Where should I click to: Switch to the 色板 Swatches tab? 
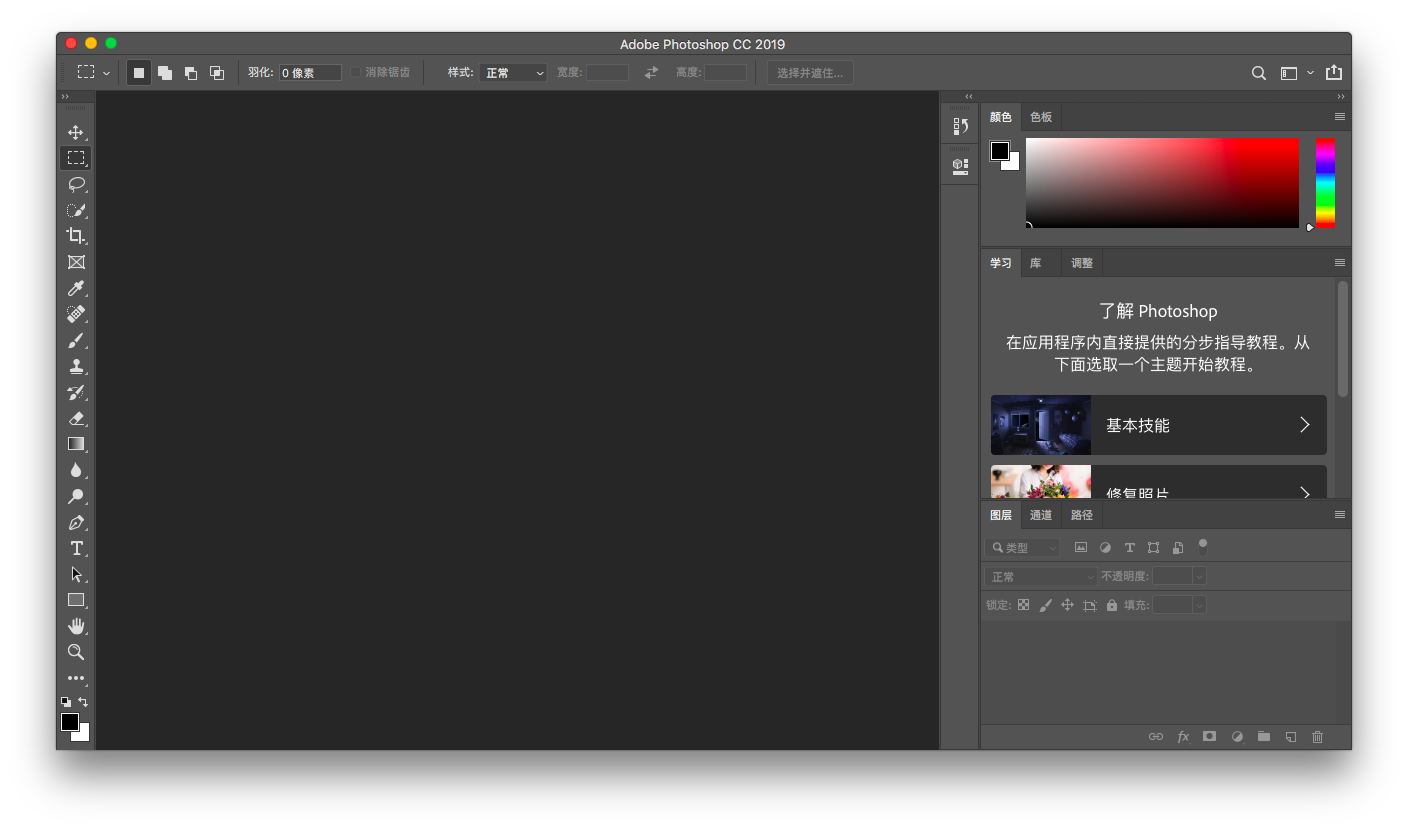coord(1040,117)
